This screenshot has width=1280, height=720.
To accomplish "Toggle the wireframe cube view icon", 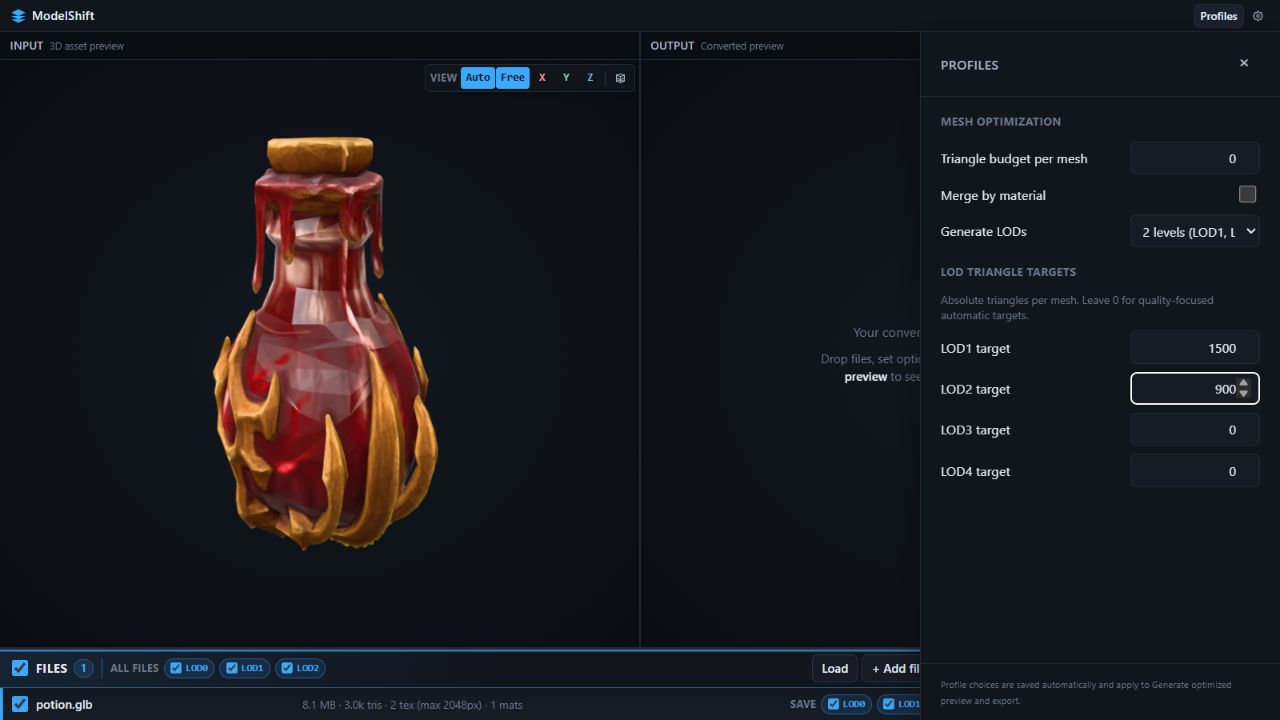I will 620,78.
